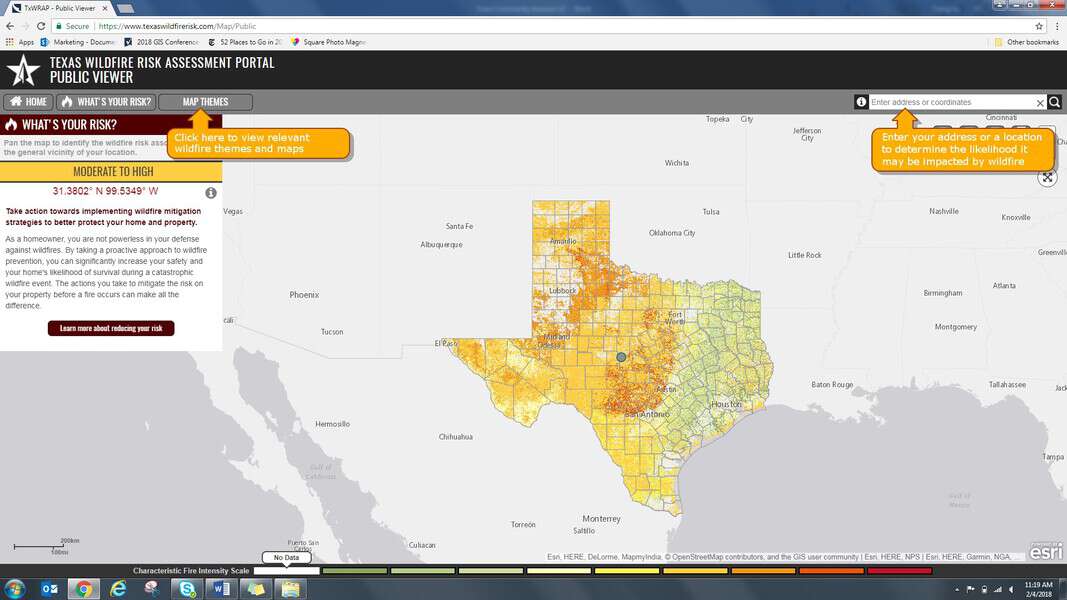This screenshot has width=1067, height=600.
Task: Open the Chrome Apps shortcut
Action: pyautogui.click(x=20, y=42)
